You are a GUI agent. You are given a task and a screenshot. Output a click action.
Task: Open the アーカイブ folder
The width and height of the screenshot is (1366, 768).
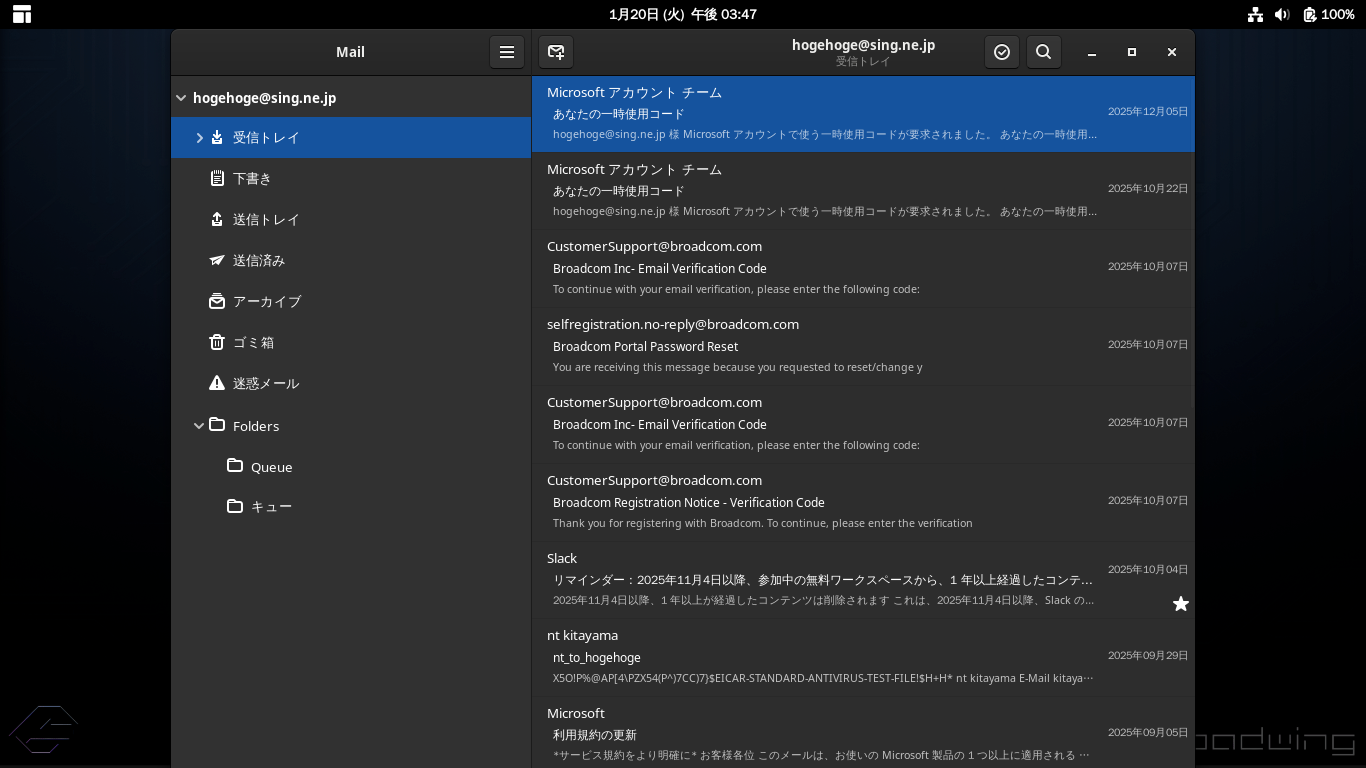pos(351,301)
